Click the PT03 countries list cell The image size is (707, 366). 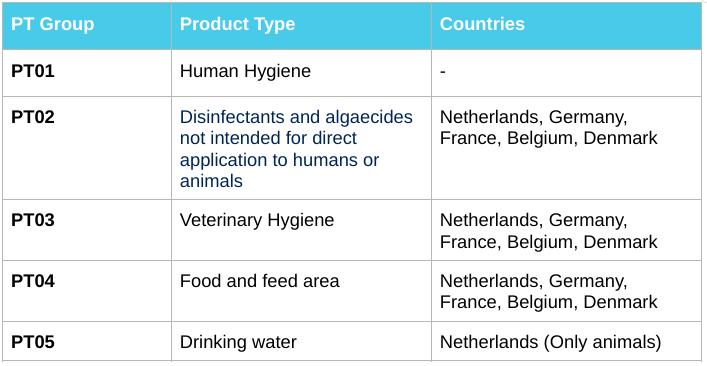pos(566,230)
